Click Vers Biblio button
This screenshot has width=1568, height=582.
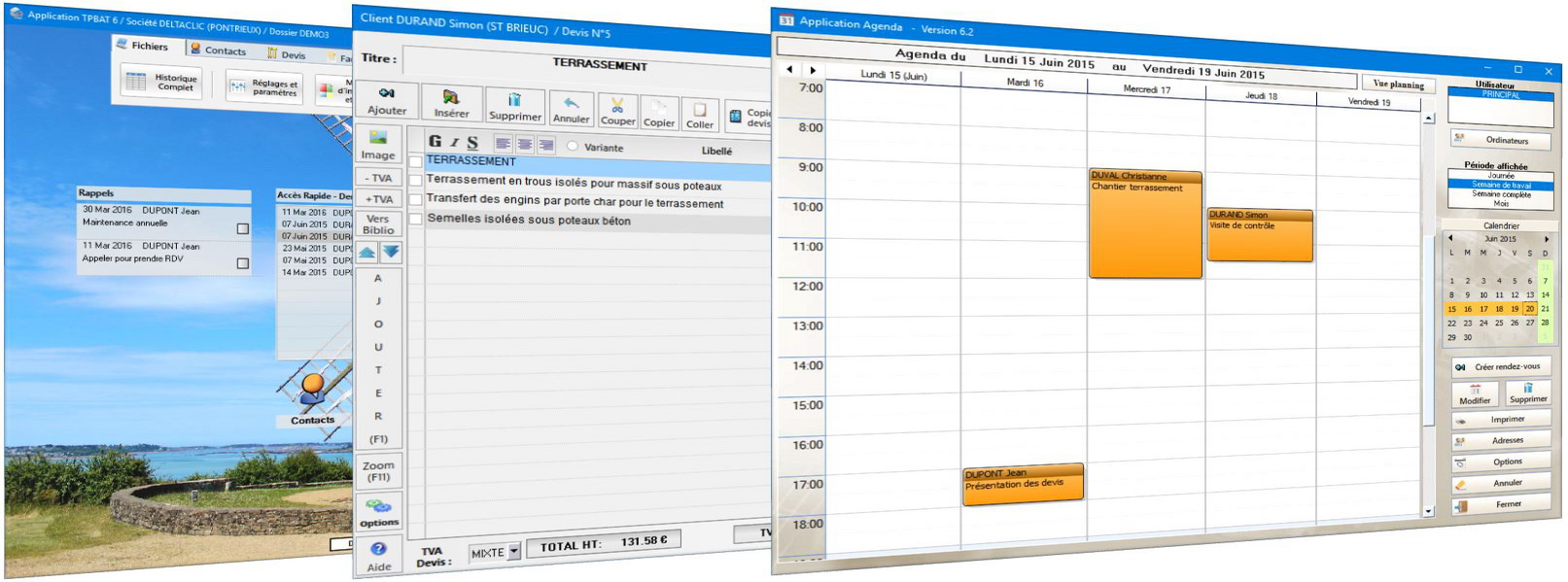tap(378, 224)
